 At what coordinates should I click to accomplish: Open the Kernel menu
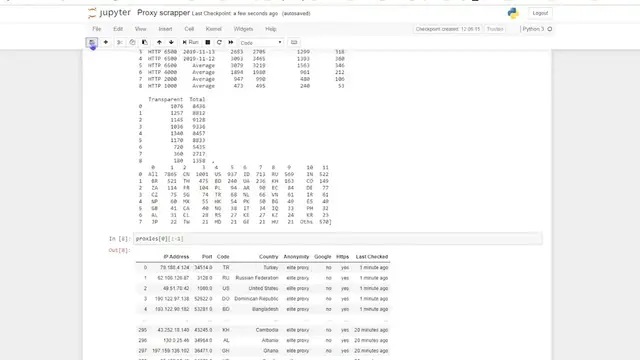click(x=213, y=29)
